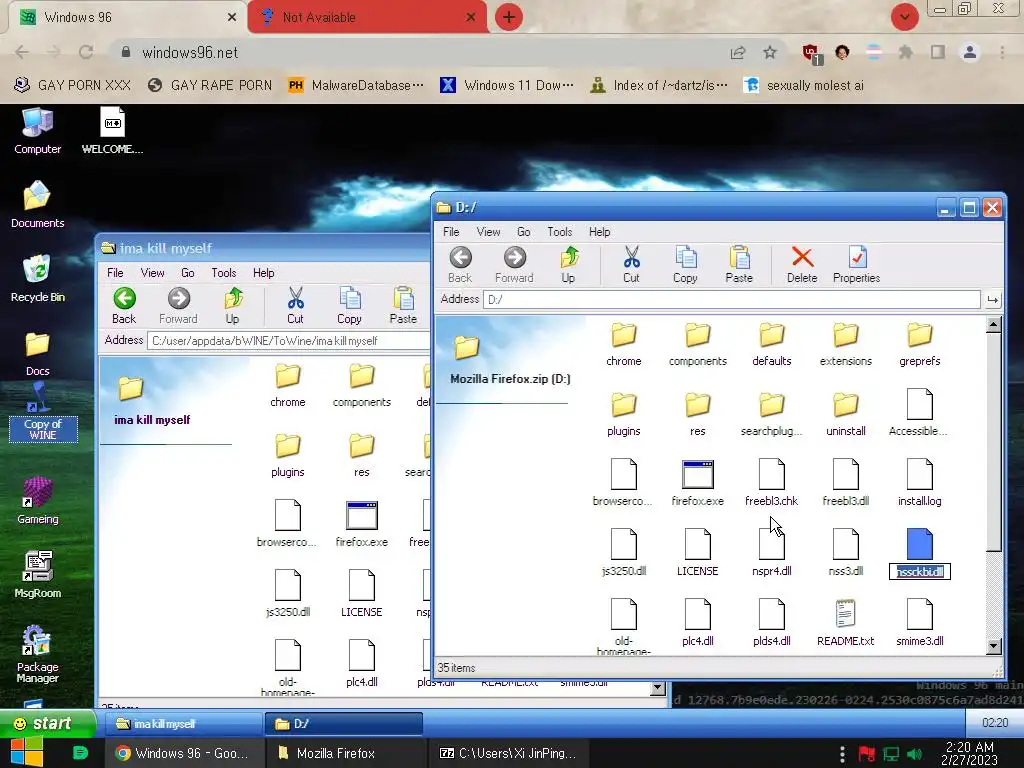Click Copy in ima kill myself window
This screenshot has width=1024, height=768.
coord(349,305)
